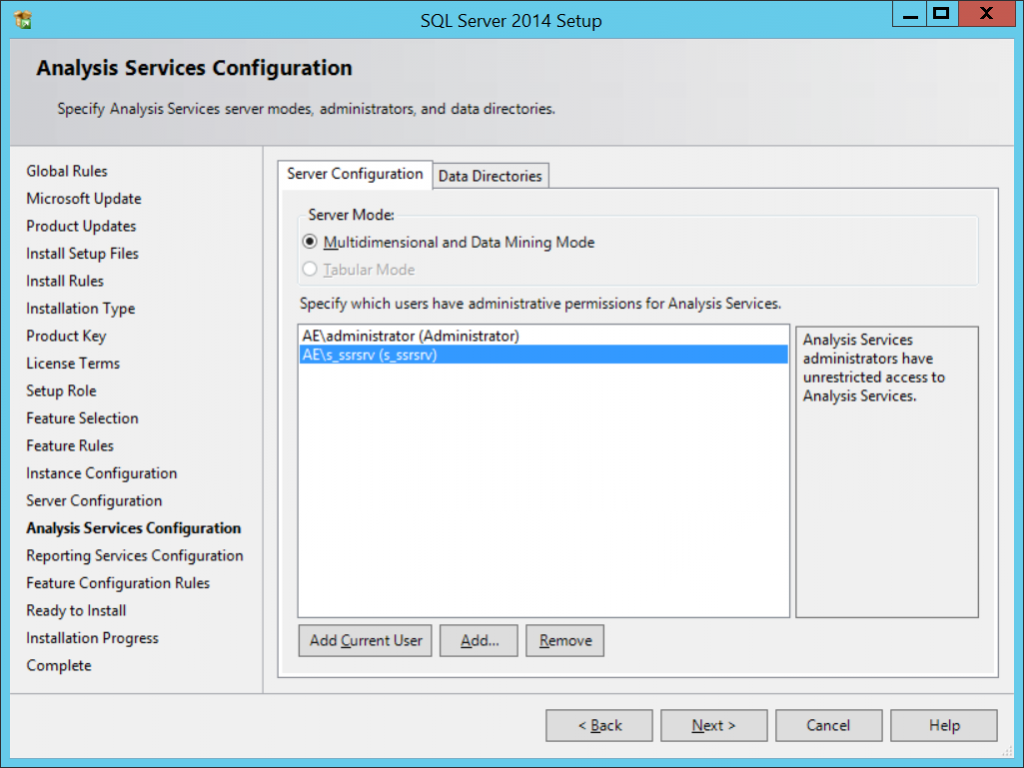Go back to the previous setup step

(598, 725)
